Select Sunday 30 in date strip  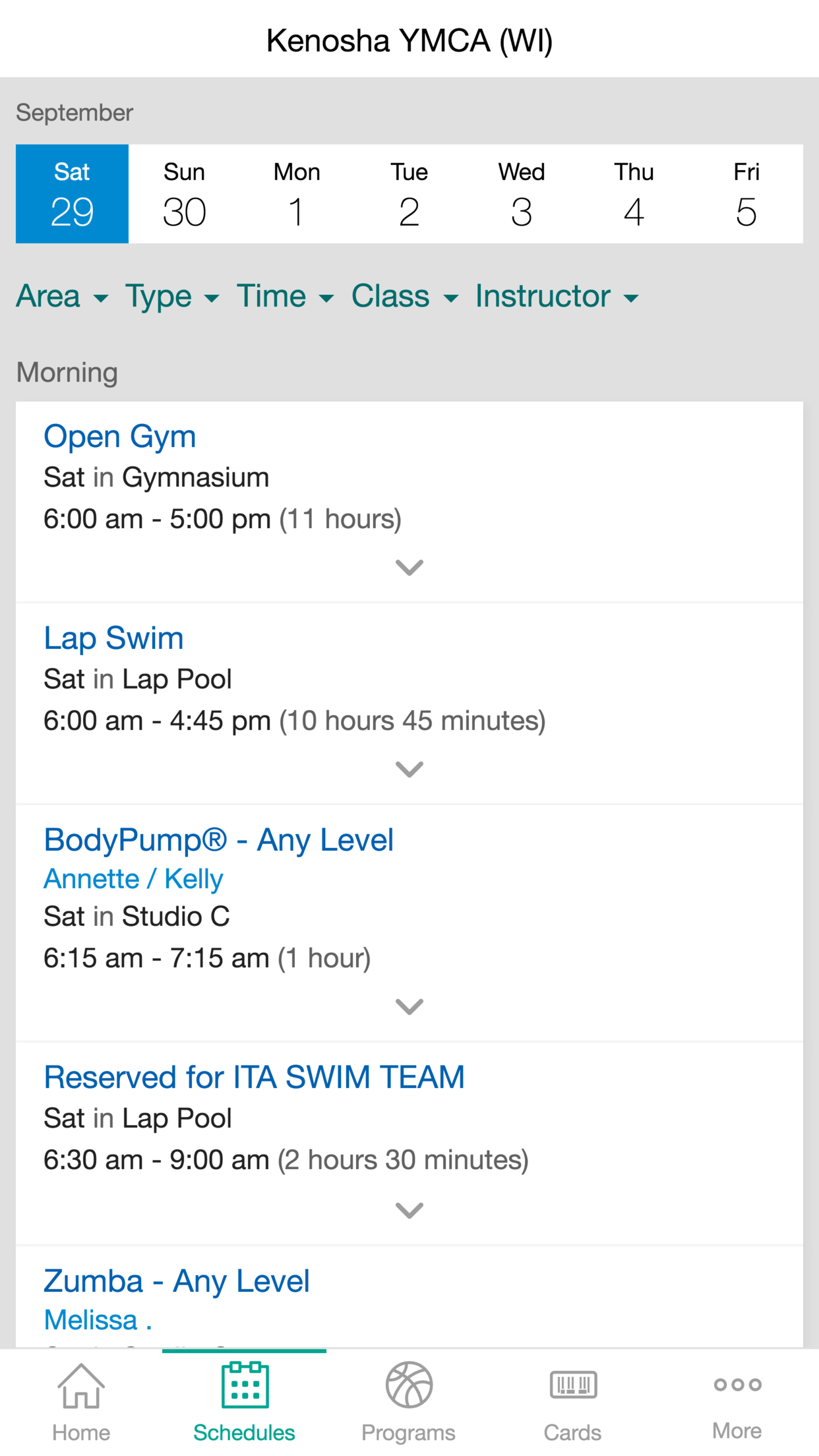(x=185, y=194)
